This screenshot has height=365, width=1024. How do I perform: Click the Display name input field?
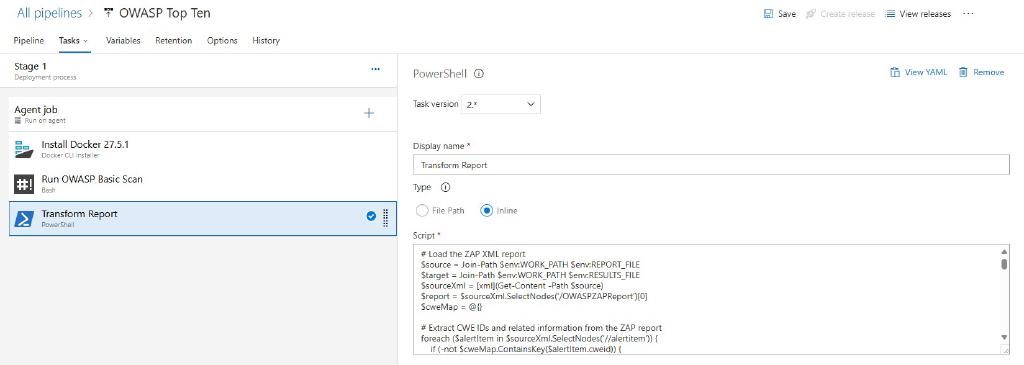711,165
